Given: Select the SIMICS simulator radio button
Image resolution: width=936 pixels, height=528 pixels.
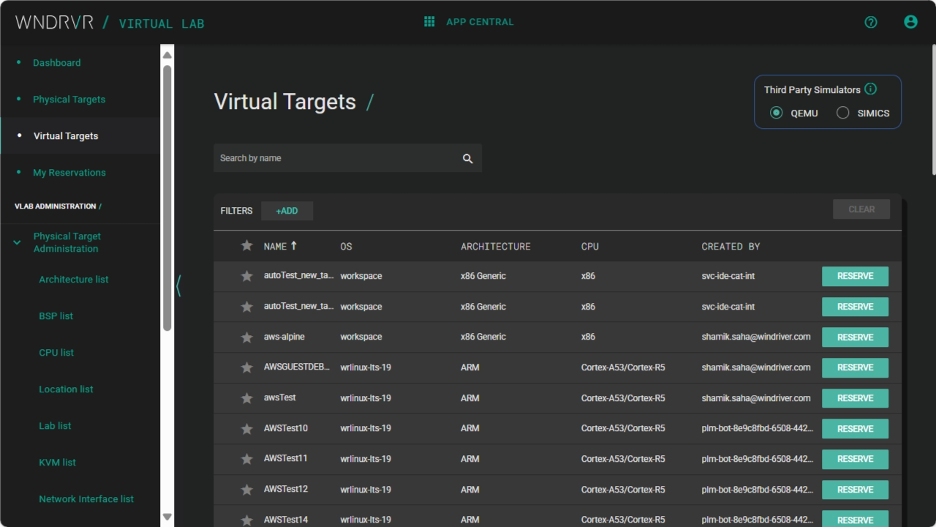Looking at the screenshot, I should (843, 113).
